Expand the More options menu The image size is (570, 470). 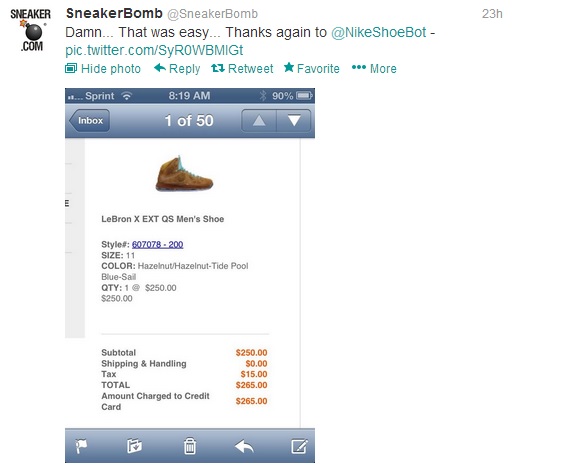(x=374, y=68)
